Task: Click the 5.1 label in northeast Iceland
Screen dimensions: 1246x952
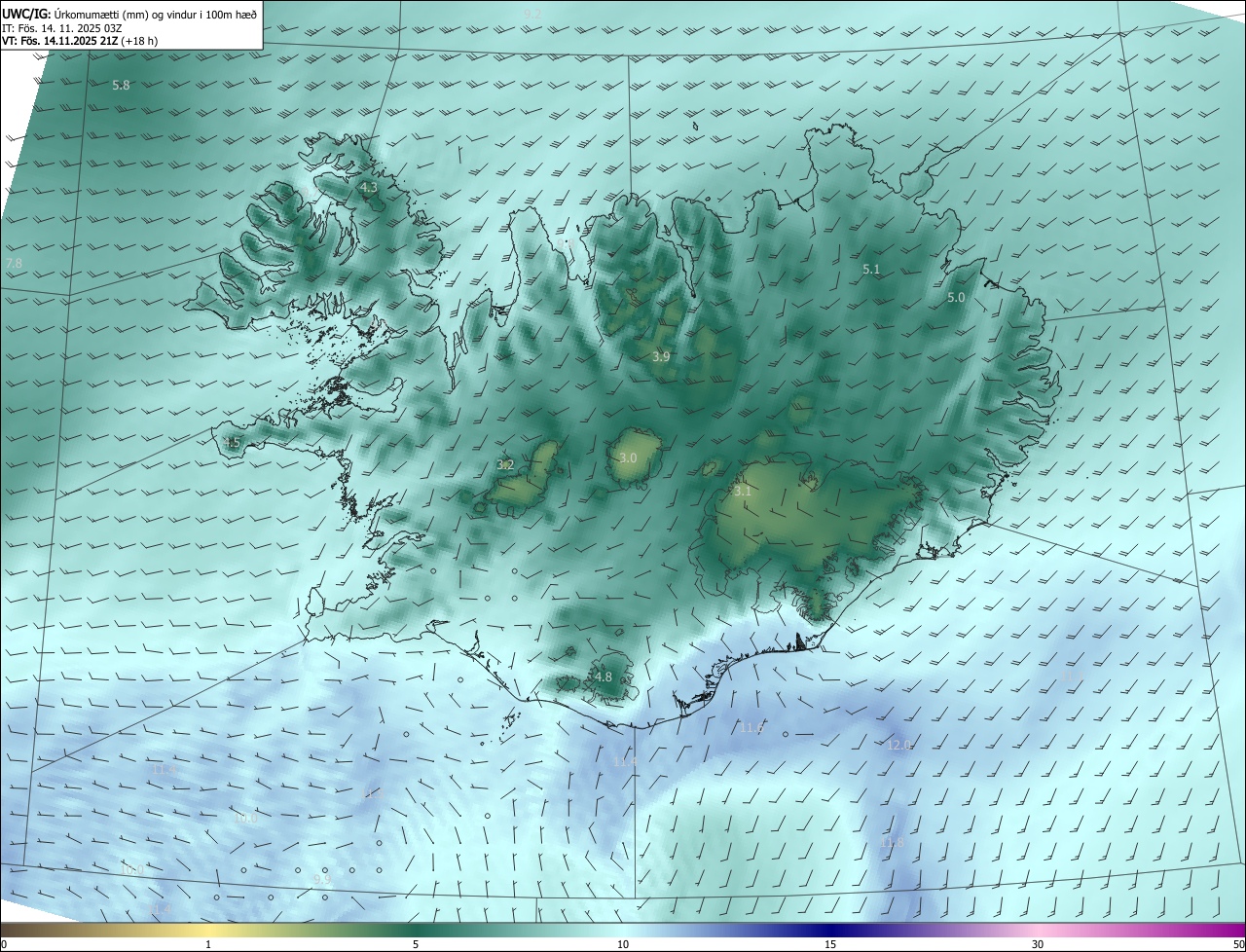Action: (x=871, y=269)
